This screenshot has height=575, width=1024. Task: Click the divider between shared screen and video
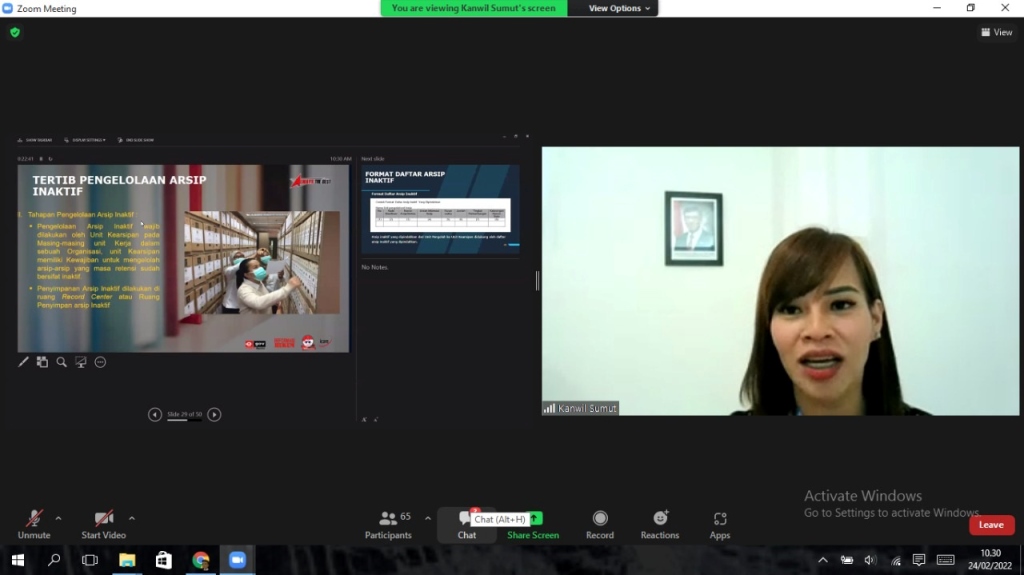(x=537, y=281)
